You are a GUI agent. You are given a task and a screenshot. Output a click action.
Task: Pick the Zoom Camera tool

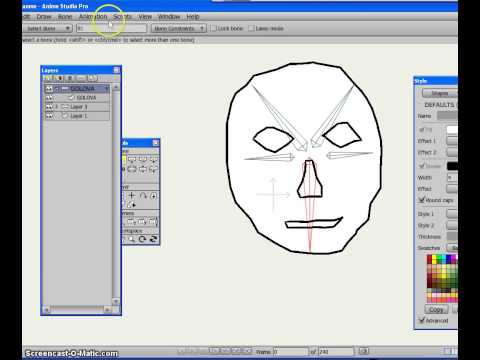pos(131,221)
